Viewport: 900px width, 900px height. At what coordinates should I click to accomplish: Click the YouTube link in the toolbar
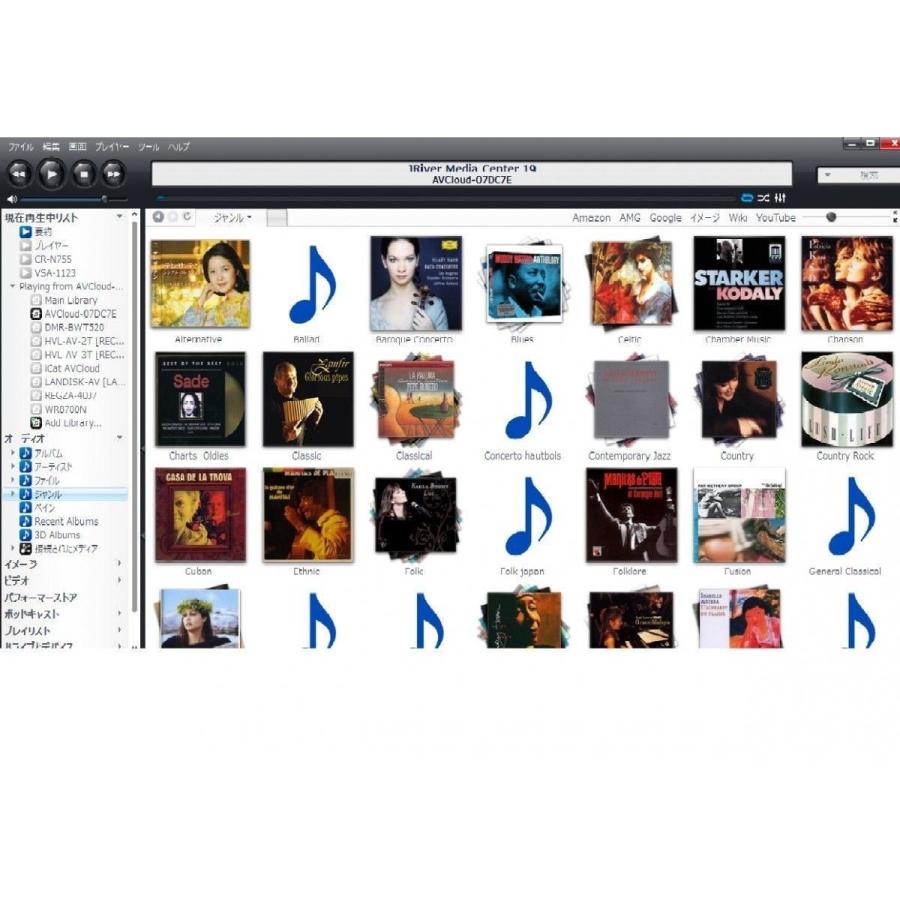(775, 217)
